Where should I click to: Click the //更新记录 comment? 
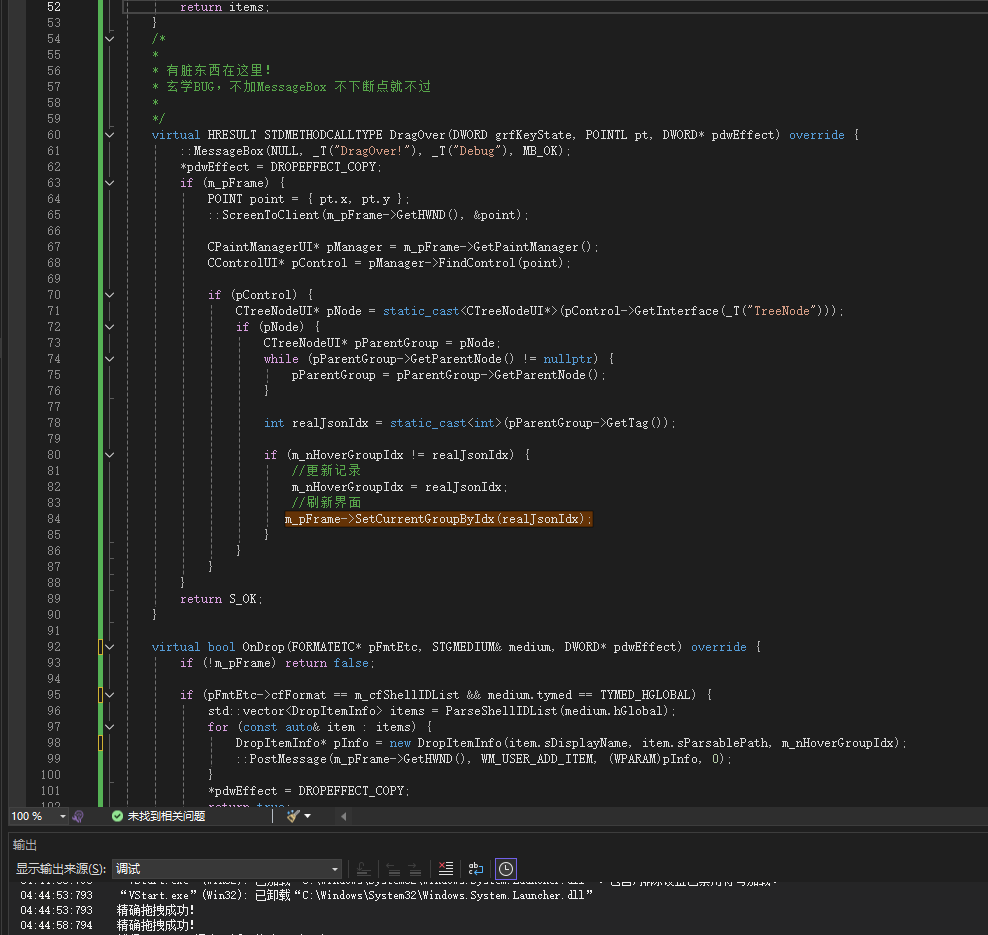coord(326,471)
